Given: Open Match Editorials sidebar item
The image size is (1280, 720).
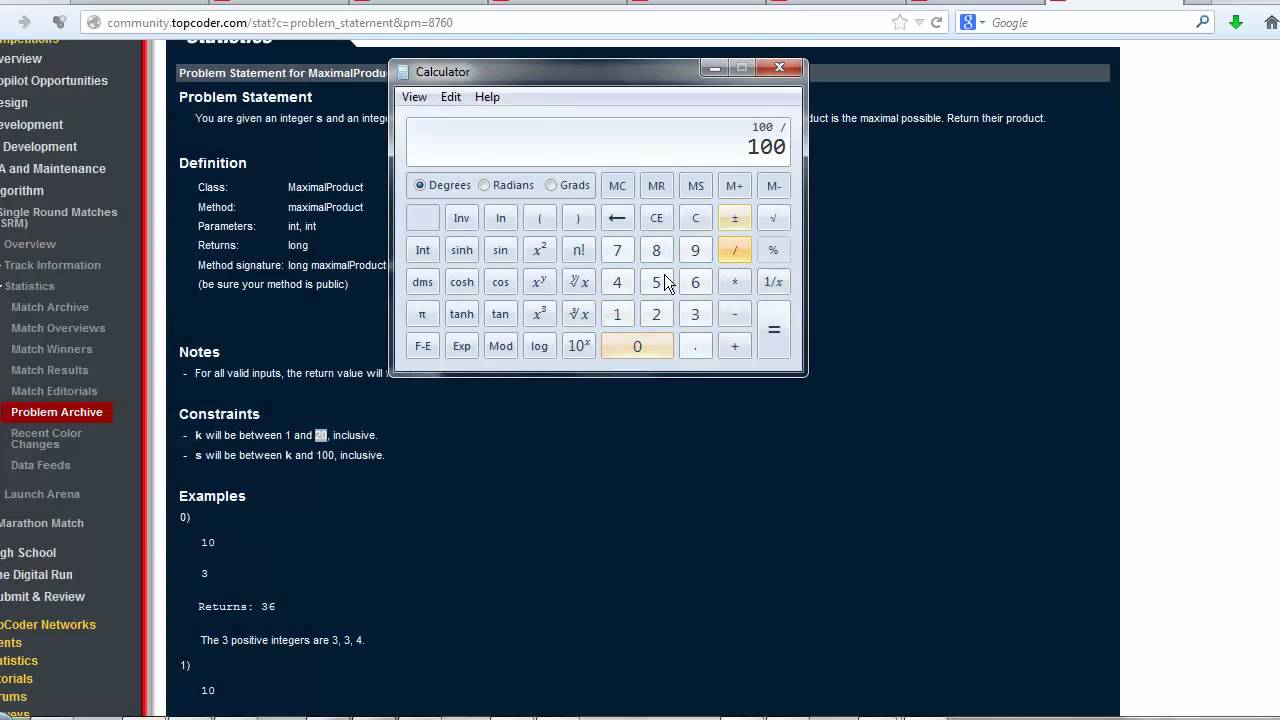Looking at the screenshot, I should [54, 391].
